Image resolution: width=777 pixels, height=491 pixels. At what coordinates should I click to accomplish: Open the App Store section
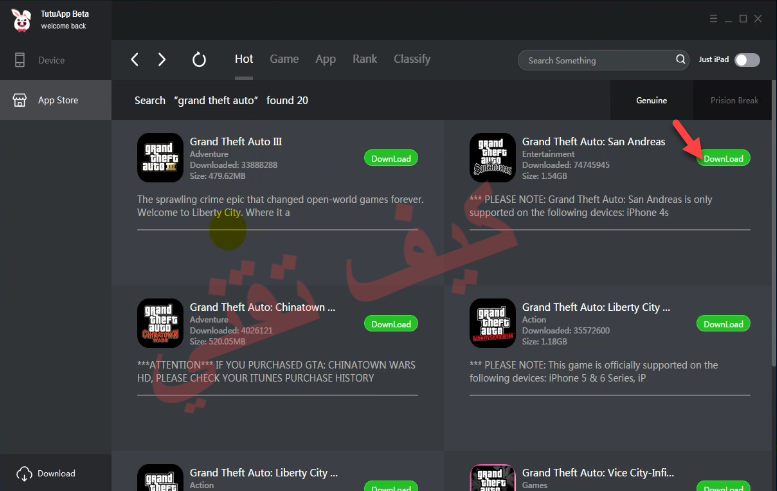click(x=56, y=100)
